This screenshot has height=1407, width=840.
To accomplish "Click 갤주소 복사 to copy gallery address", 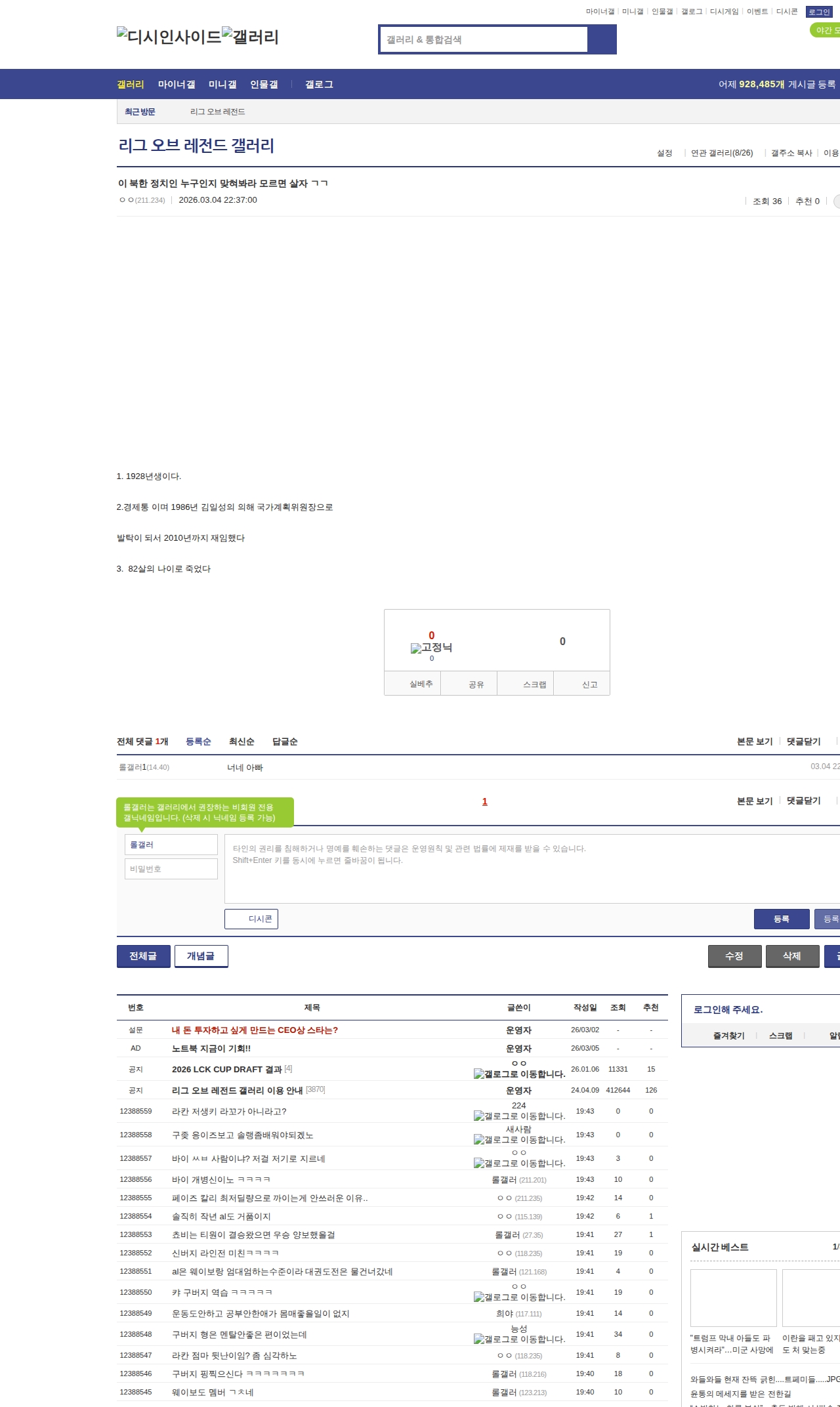I will [x=791, y=153].
